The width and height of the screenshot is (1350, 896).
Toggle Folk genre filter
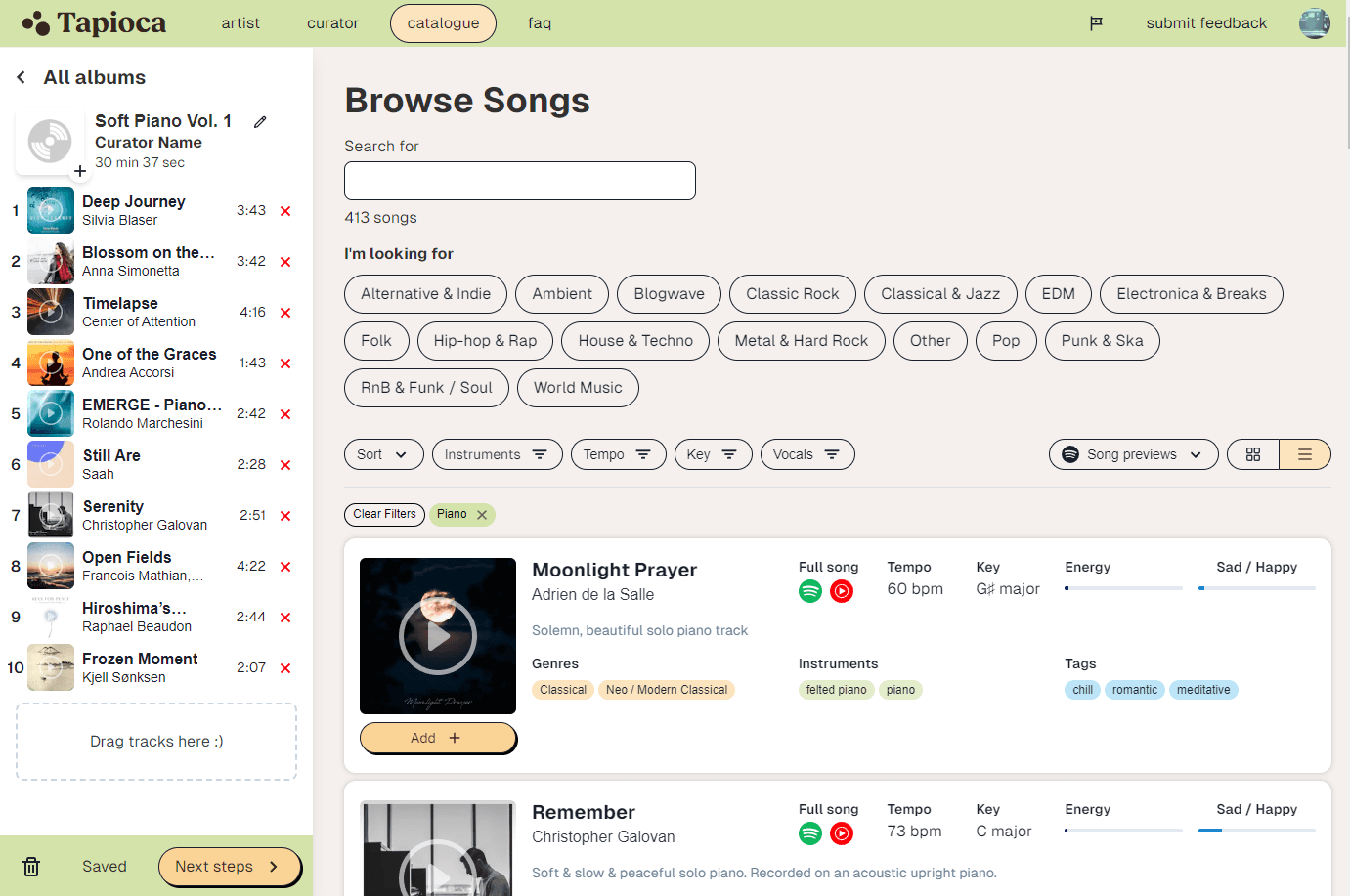(x=376, y=341)
